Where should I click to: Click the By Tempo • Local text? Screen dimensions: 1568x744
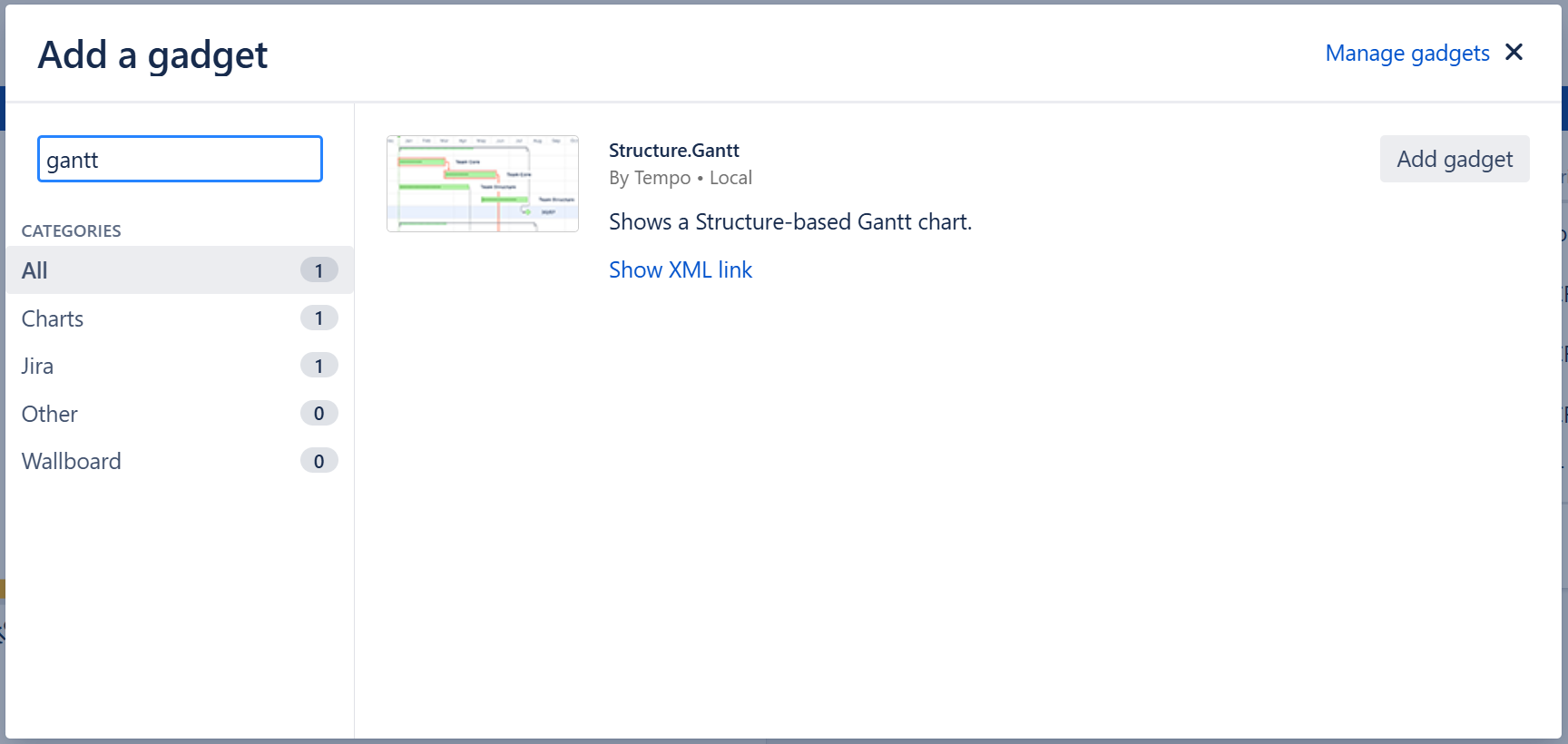[681, 178]
